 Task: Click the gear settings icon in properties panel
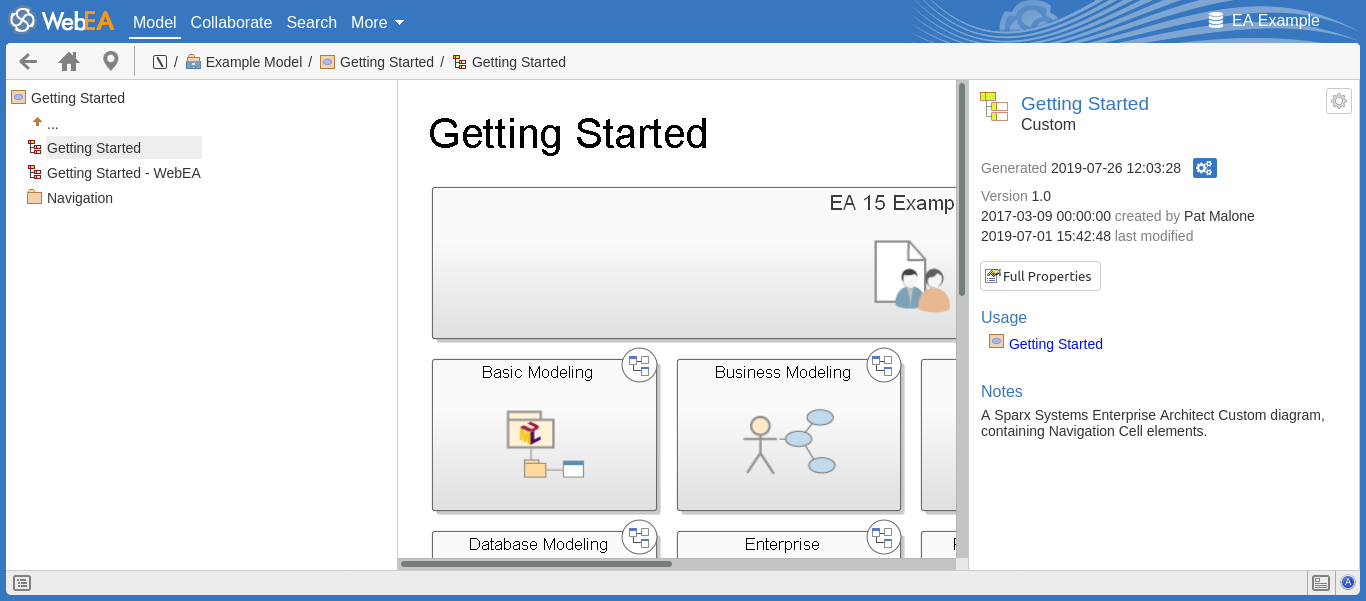click(1339, 101)
